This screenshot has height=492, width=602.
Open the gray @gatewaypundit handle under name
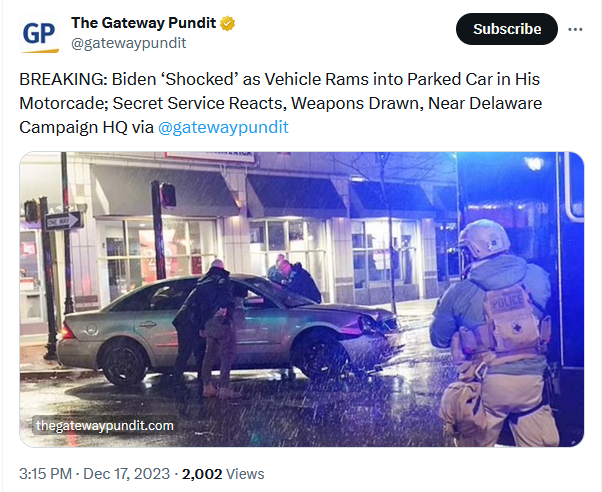[x=129, y=43]
